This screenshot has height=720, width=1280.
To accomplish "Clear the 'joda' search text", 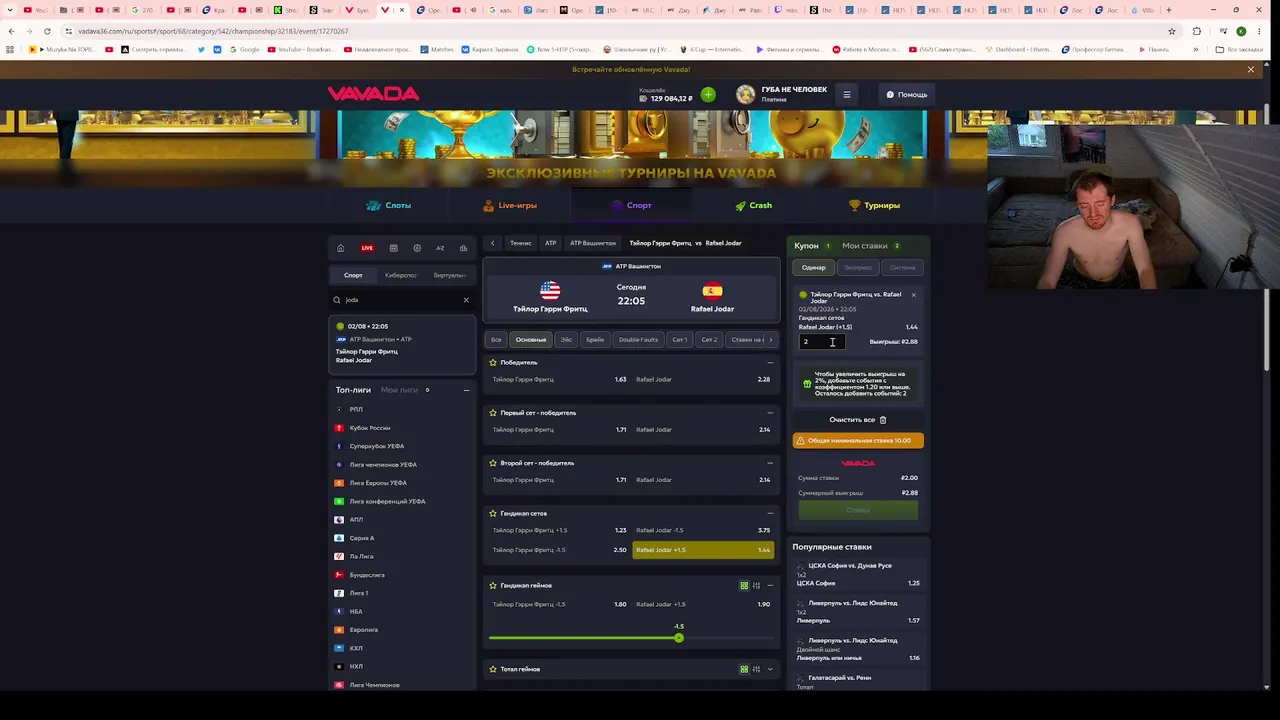I will [x=466, y=300].
